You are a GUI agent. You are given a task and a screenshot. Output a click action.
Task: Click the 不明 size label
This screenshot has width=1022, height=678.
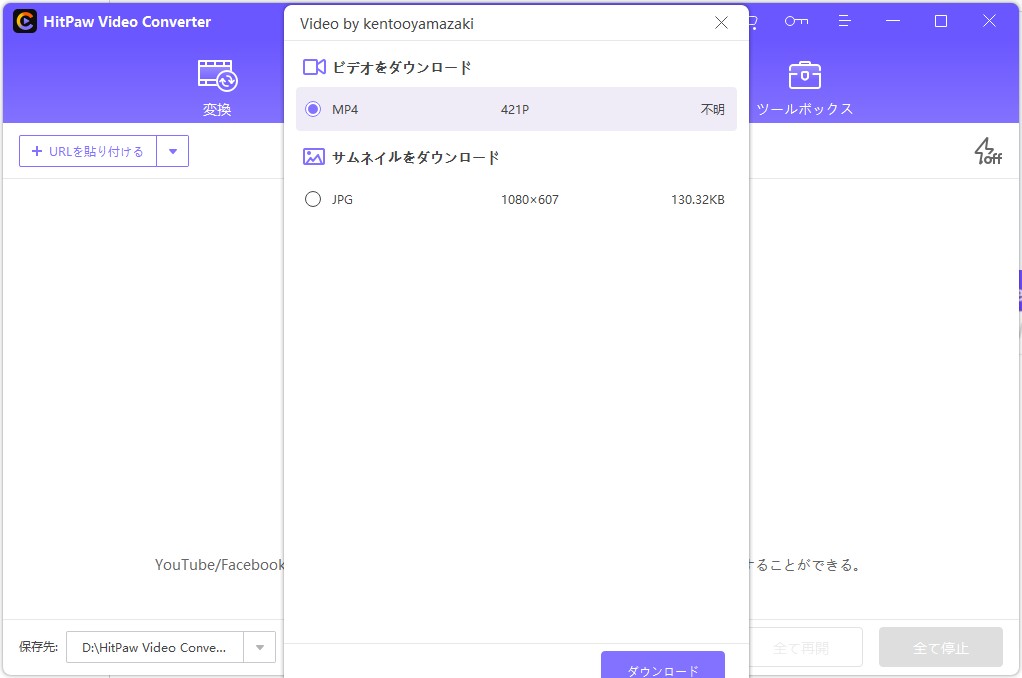tap(712, 110)
